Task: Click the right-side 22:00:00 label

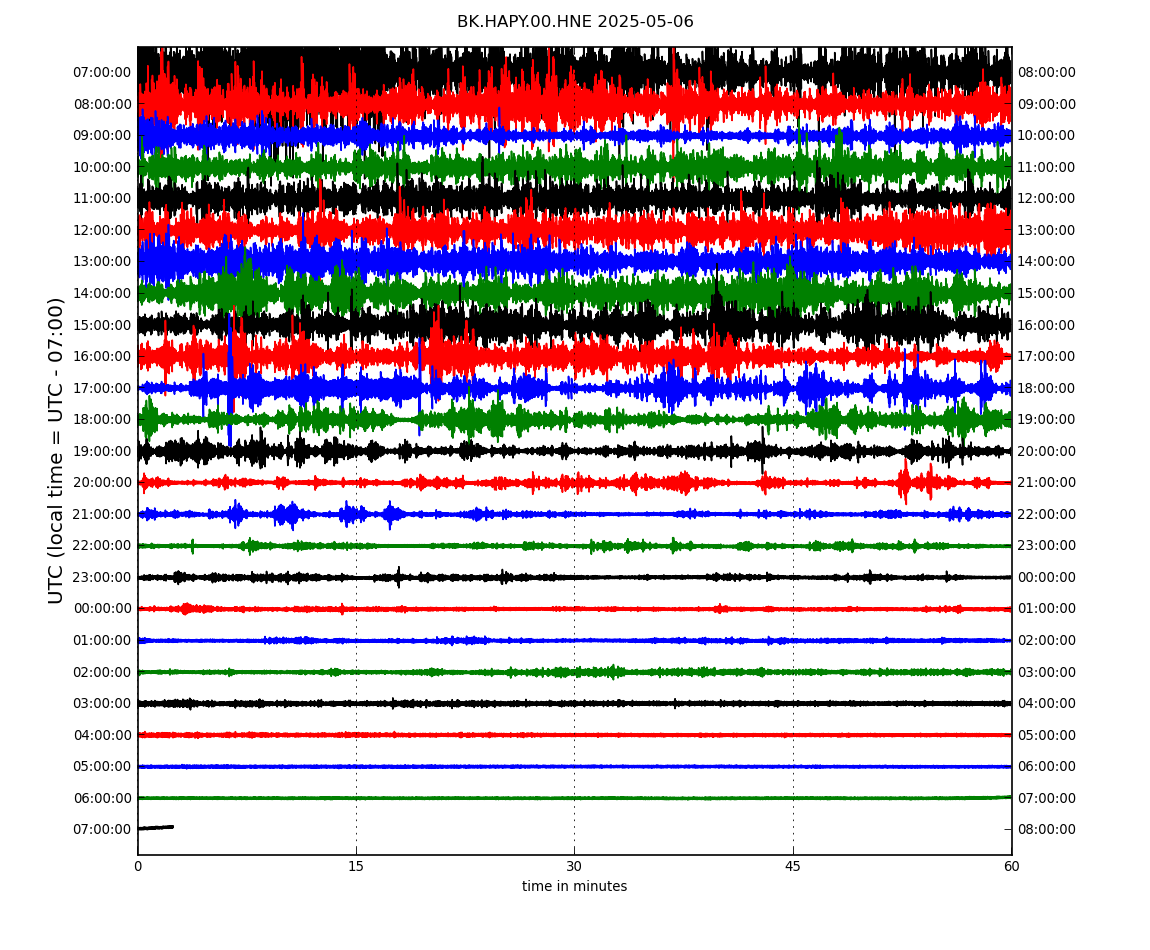Action: [1047, 514]
